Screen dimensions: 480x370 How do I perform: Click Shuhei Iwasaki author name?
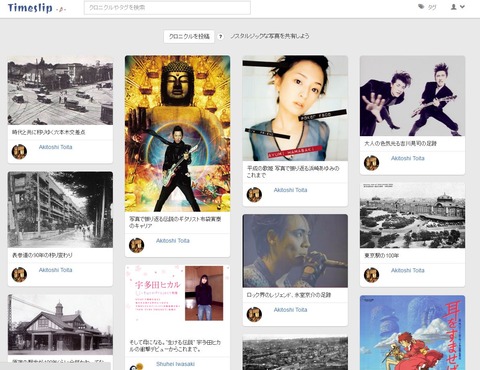coord(175,364)
